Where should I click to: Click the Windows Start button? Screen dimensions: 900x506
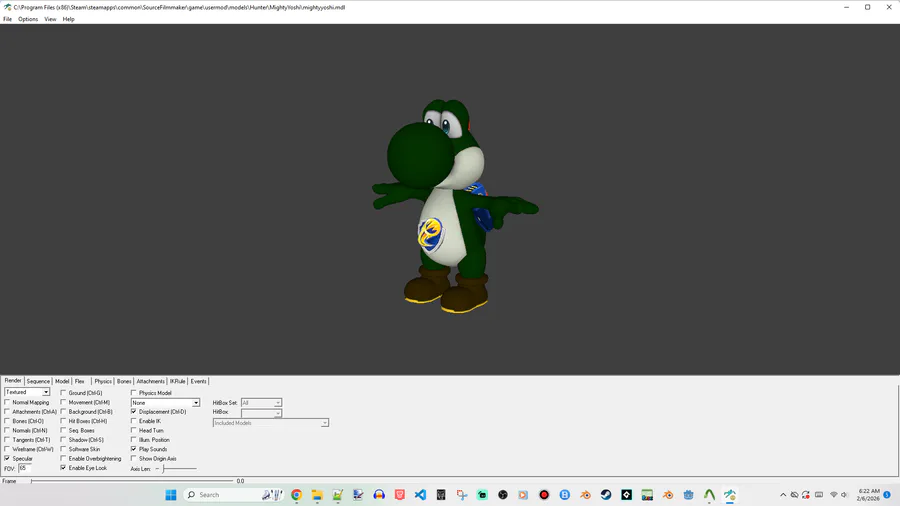pos(171,495)
